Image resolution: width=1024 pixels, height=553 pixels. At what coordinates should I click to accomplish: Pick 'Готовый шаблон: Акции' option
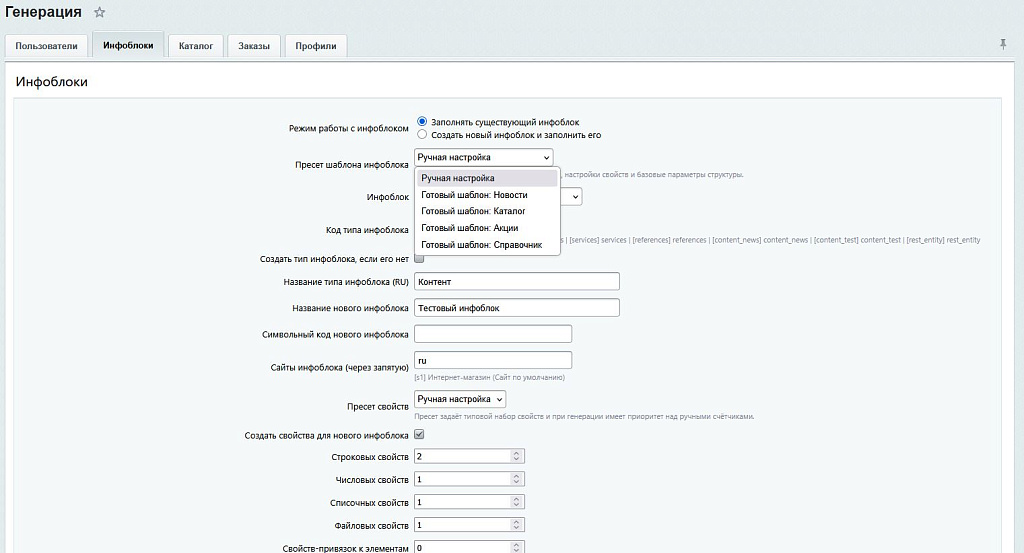coord(469,228)
